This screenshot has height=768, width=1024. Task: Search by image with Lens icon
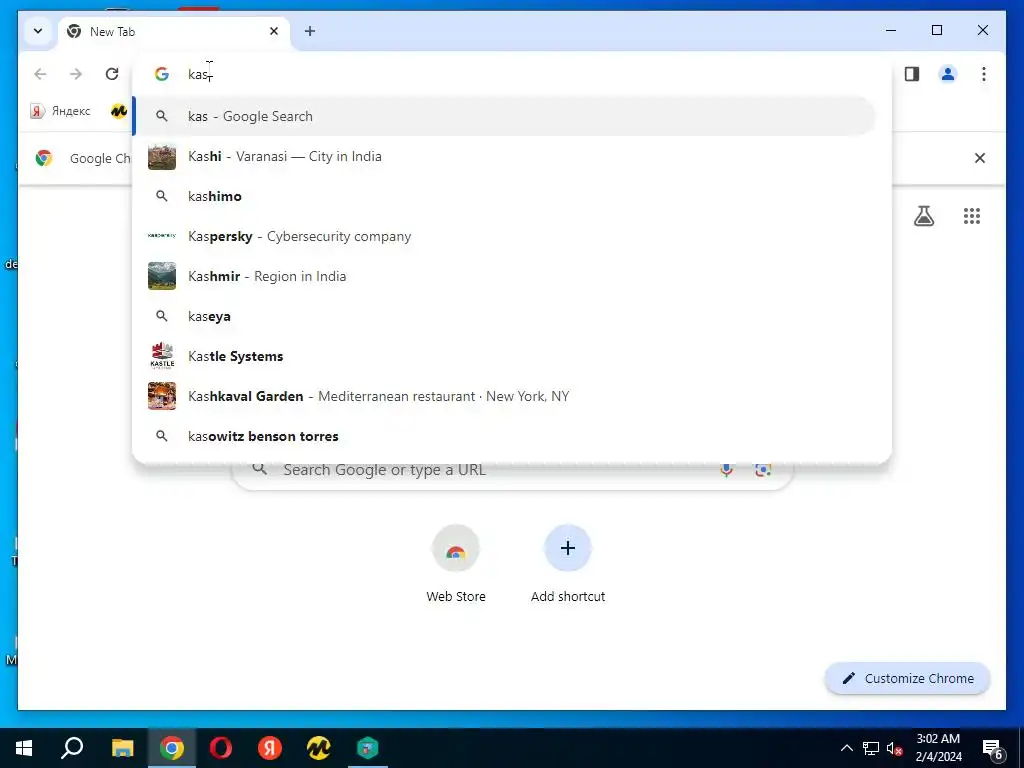(763, 470)
